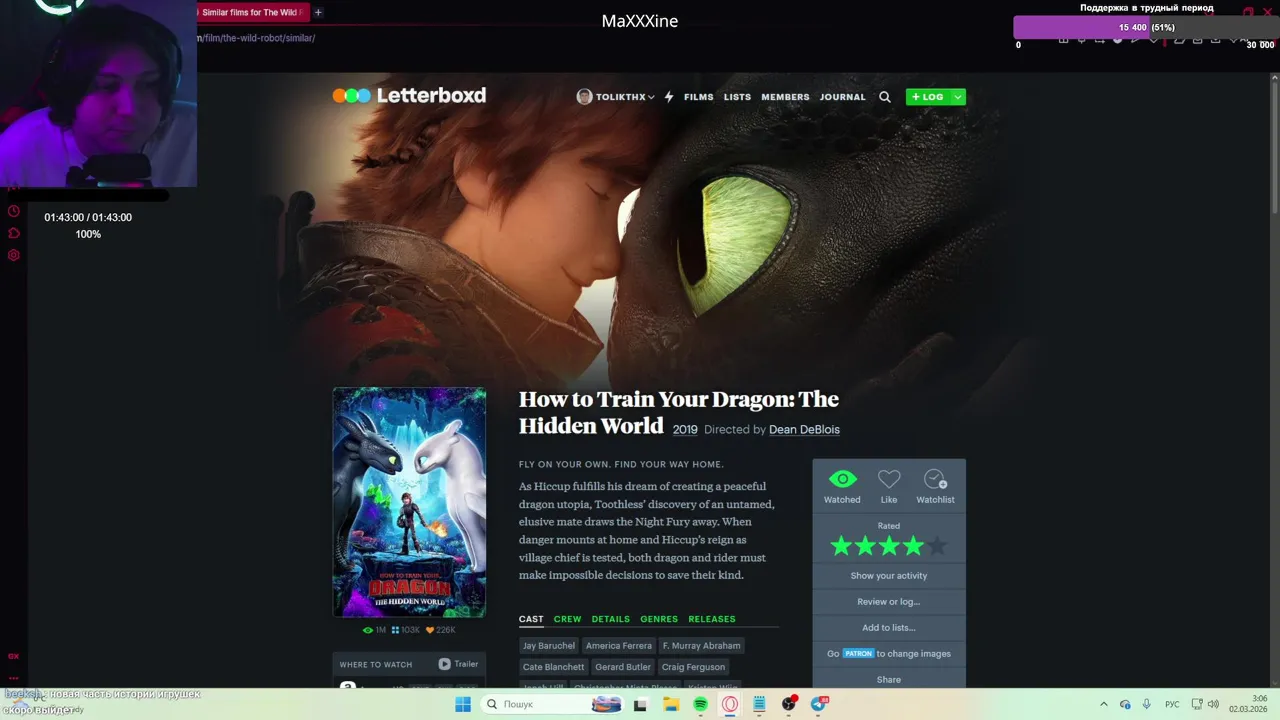Open File Explorer in taskbar

point(671,705)
